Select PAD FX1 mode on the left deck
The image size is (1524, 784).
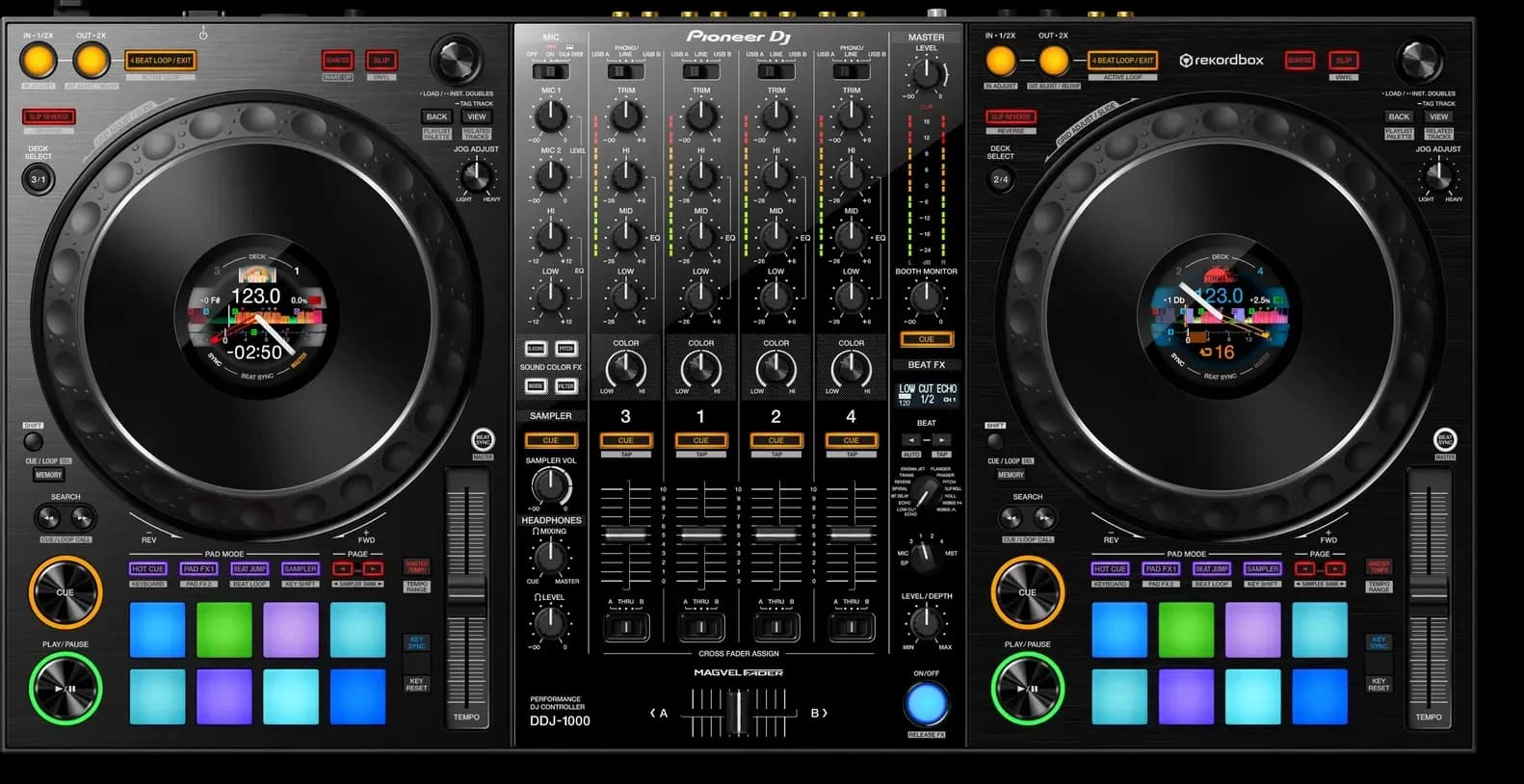[198, 569]
